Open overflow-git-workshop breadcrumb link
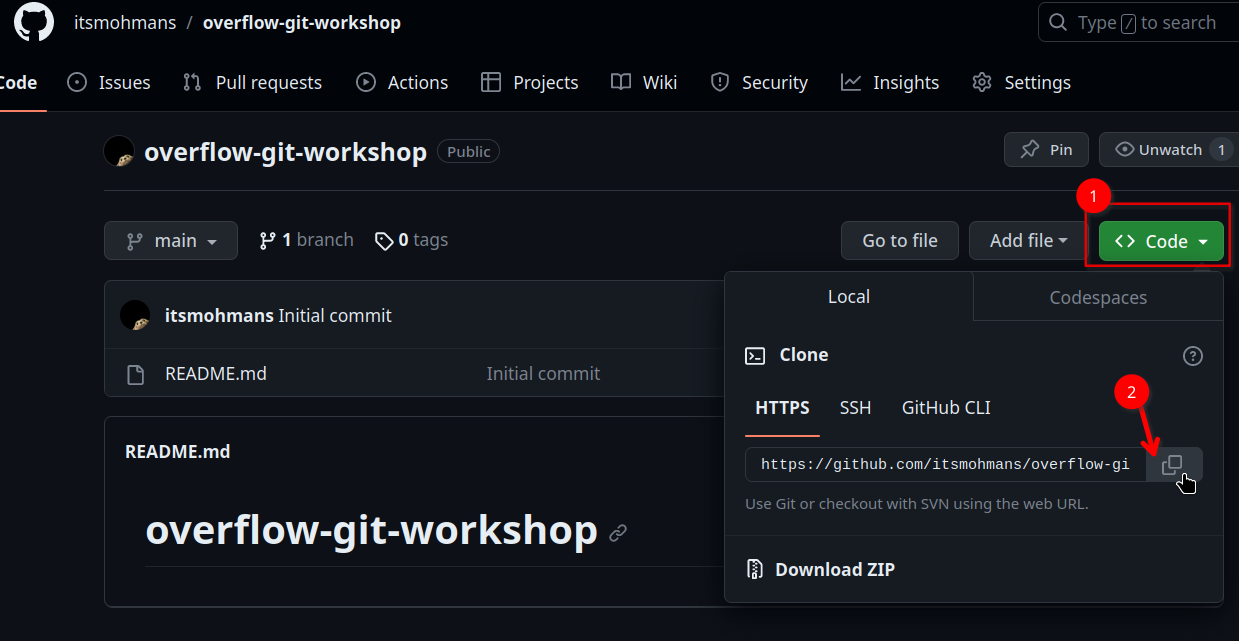Screen dimensions: 1239x641 point(302,22)
